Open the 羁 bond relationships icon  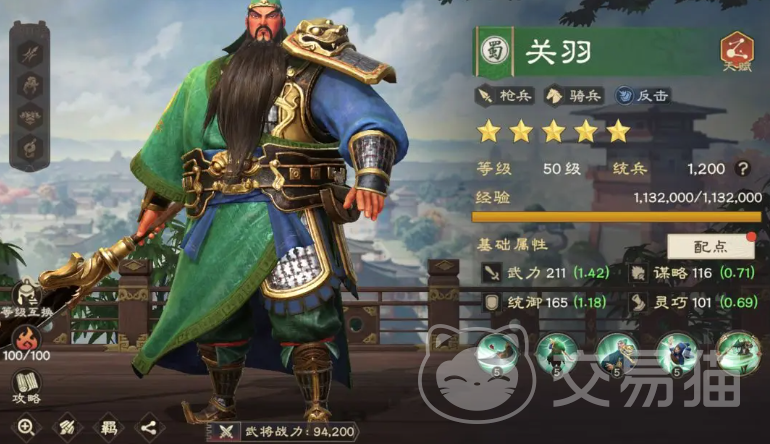pyautogui.click(x=108, y=427)
